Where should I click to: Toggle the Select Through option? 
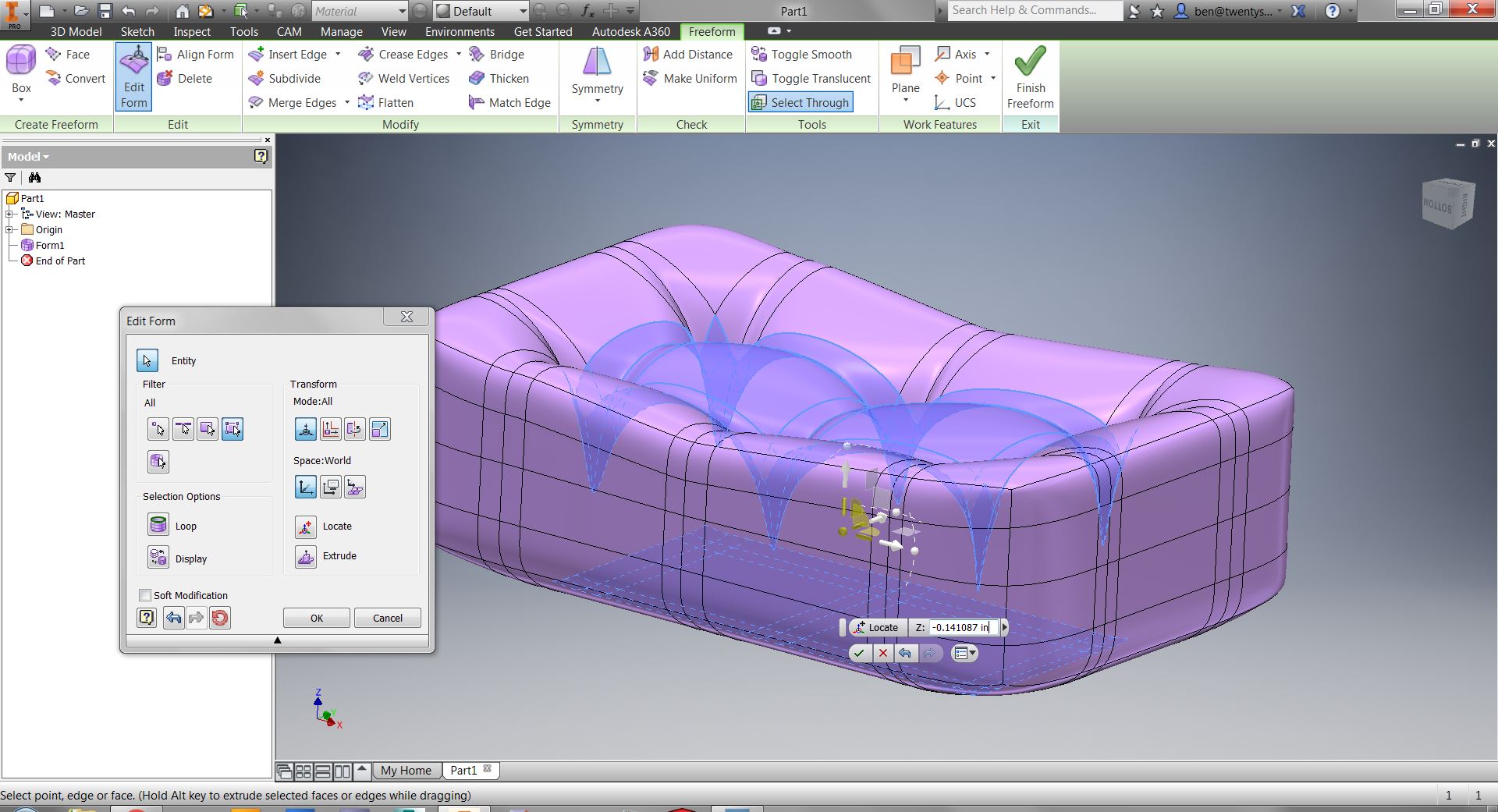[800, 102]
